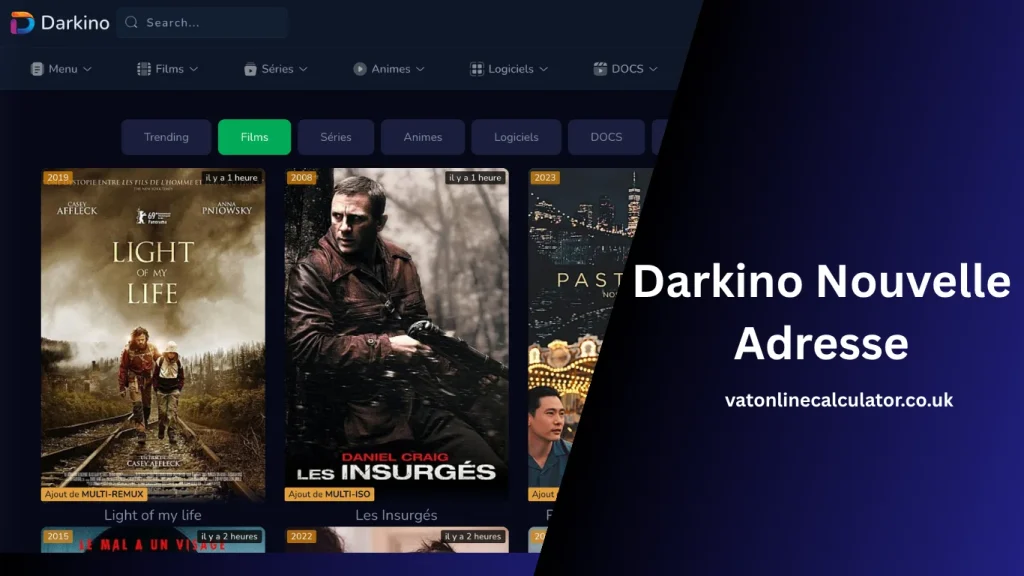Click the 'Light of my life' title link
1024x576 pixels.
[153, 515]
